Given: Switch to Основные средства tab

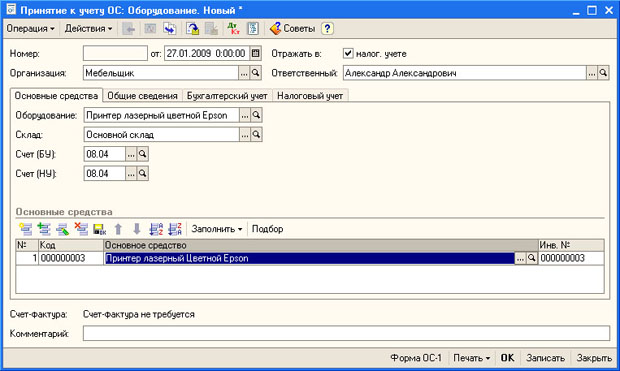Looking at the screenshot, I should pos(56,96).
